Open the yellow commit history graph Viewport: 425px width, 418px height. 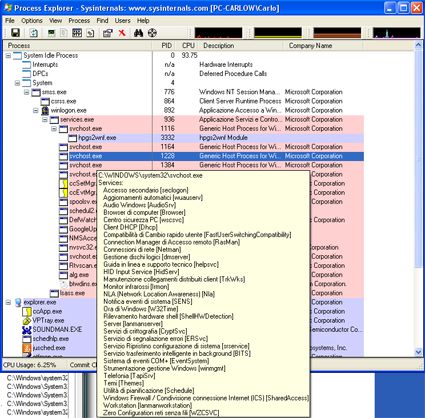coord(278,33)
